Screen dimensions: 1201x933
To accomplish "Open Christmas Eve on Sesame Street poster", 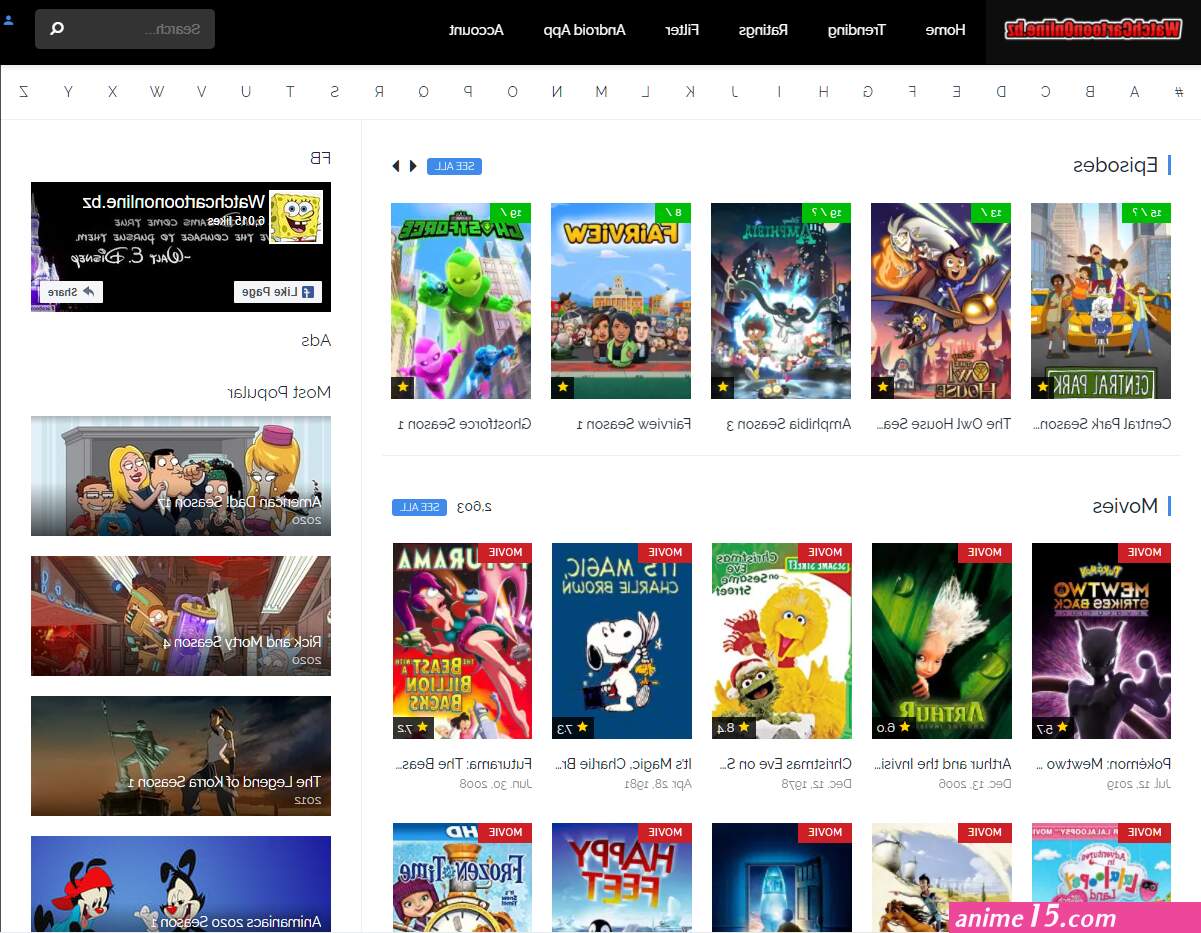I will tap(782, 641).
